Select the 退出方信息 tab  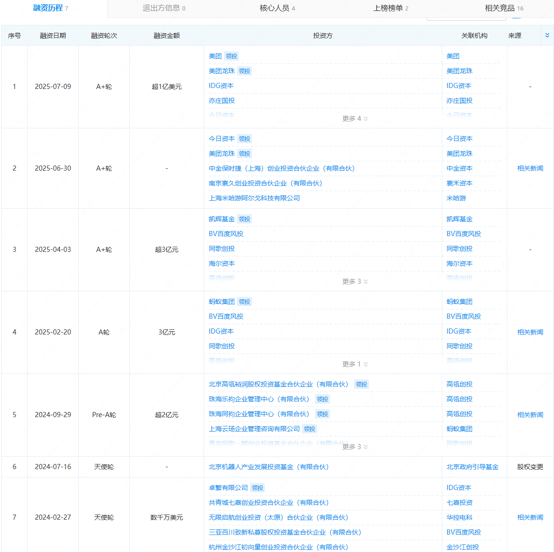click(x=164, y=8)
